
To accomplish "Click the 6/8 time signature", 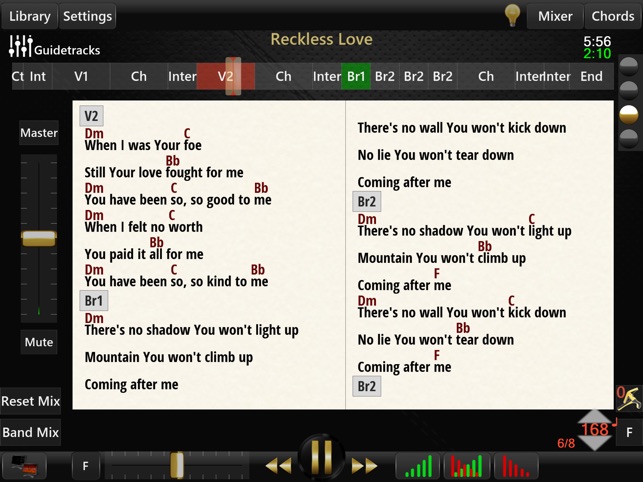I will (566, 443).
